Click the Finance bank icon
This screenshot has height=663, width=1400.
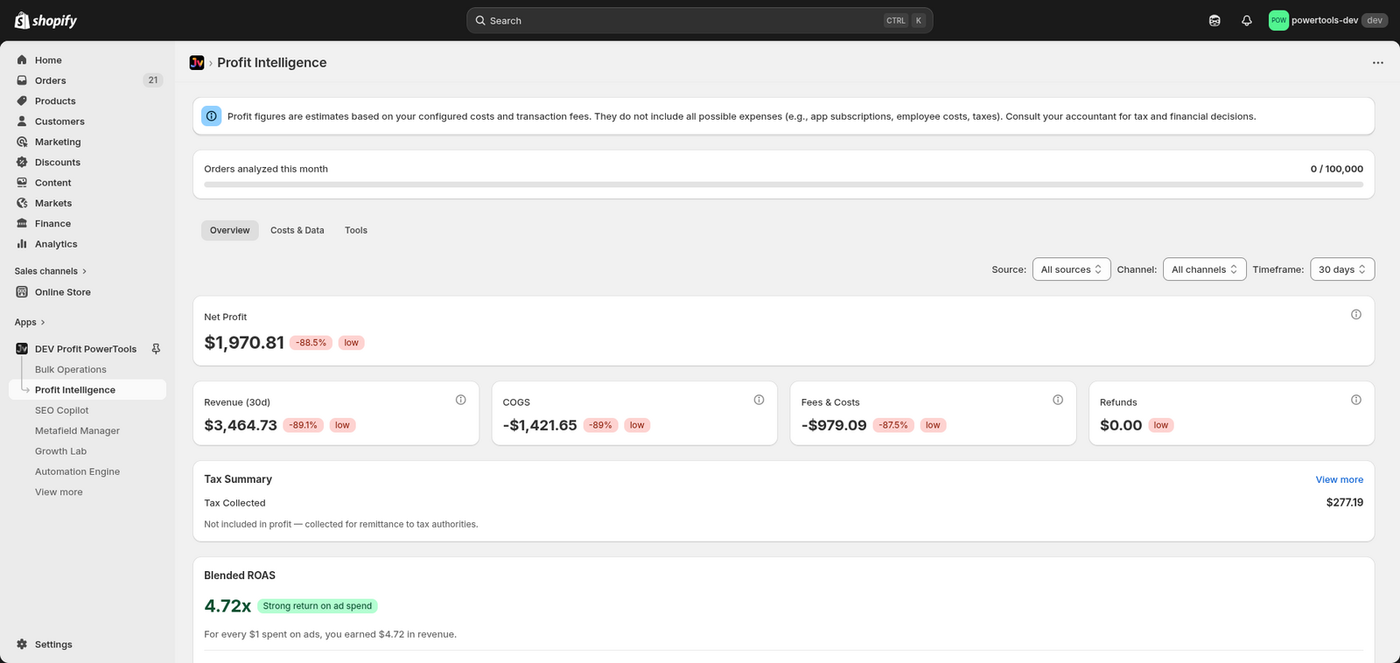click(x=22, y=224)
